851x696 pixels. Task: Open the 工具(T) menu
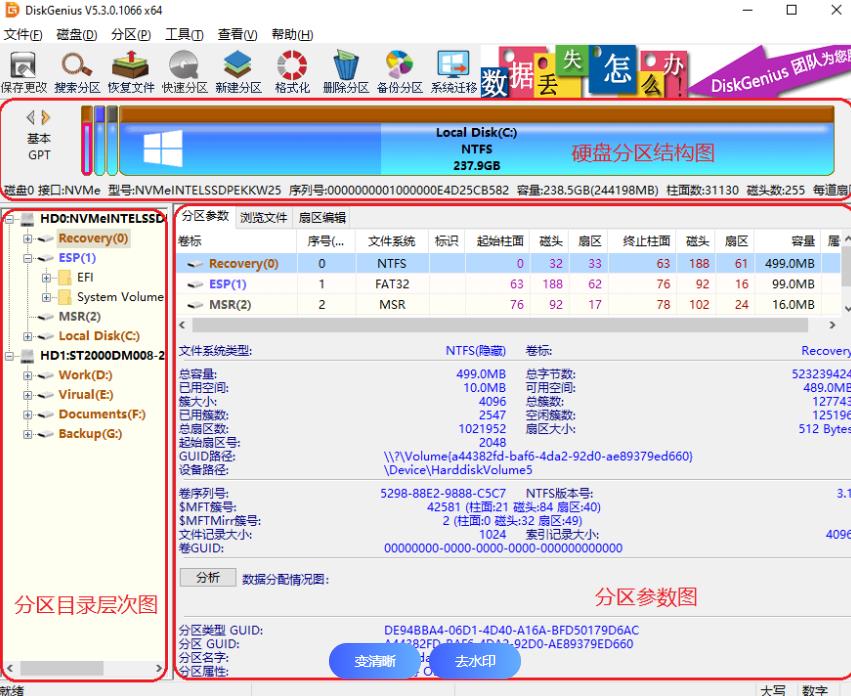[184, 35]
